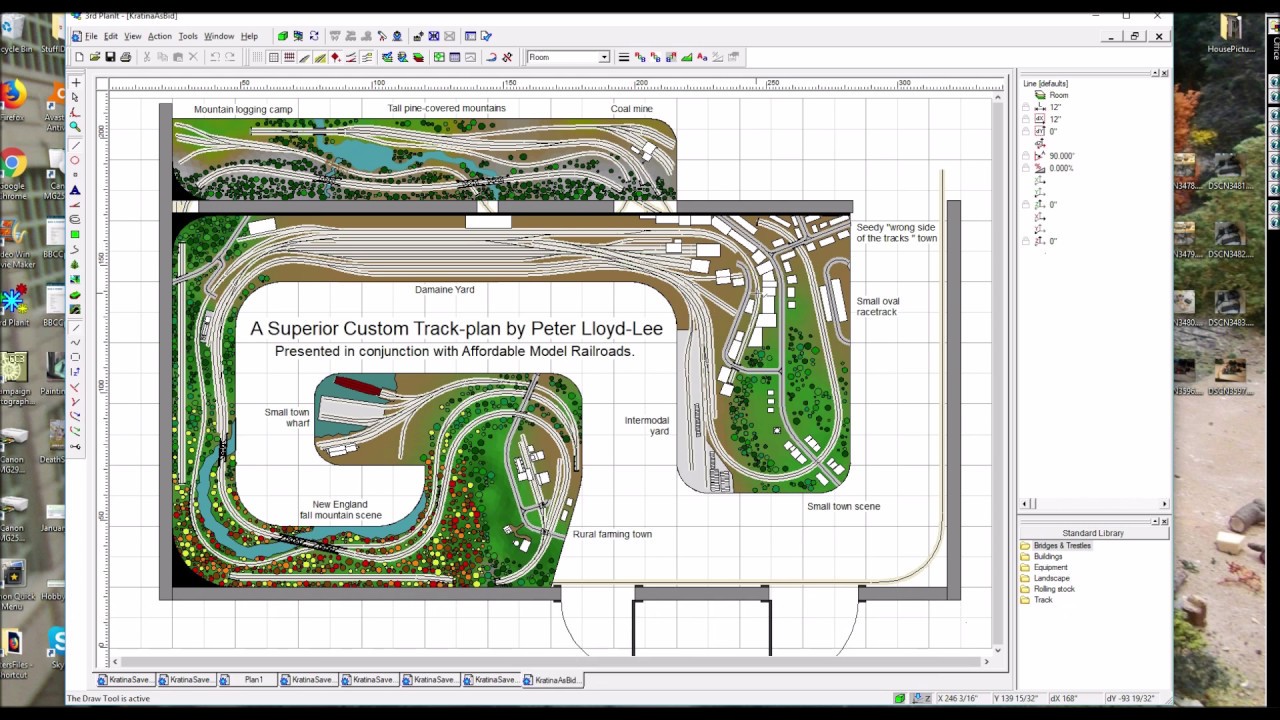Switch to the Plan1 document tab
Image resolution: width=1280 pixels, height=720 pixels.
point(247,680)
